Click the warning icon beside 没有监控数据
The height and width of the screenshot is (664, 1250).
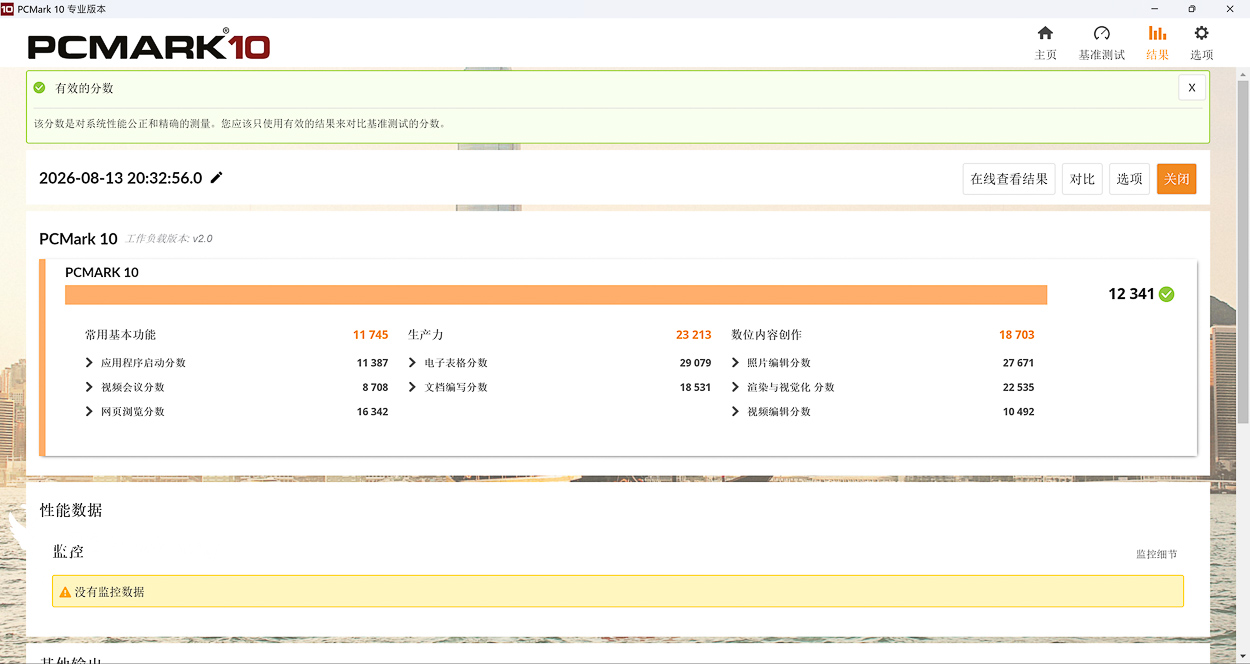coord(65,592)
